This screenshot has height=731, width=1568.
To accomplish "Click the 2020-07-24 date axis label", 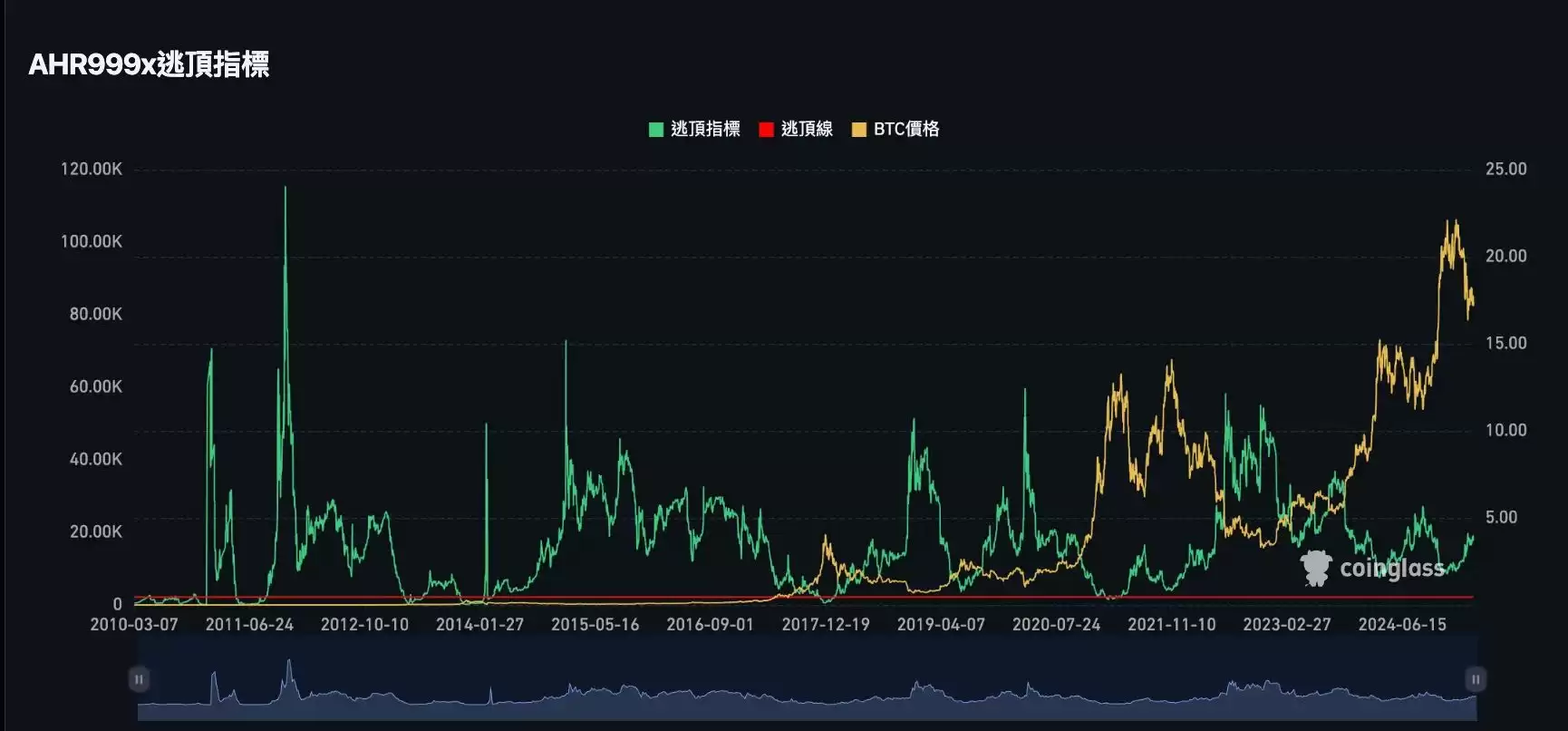I will click(1056, 625).
